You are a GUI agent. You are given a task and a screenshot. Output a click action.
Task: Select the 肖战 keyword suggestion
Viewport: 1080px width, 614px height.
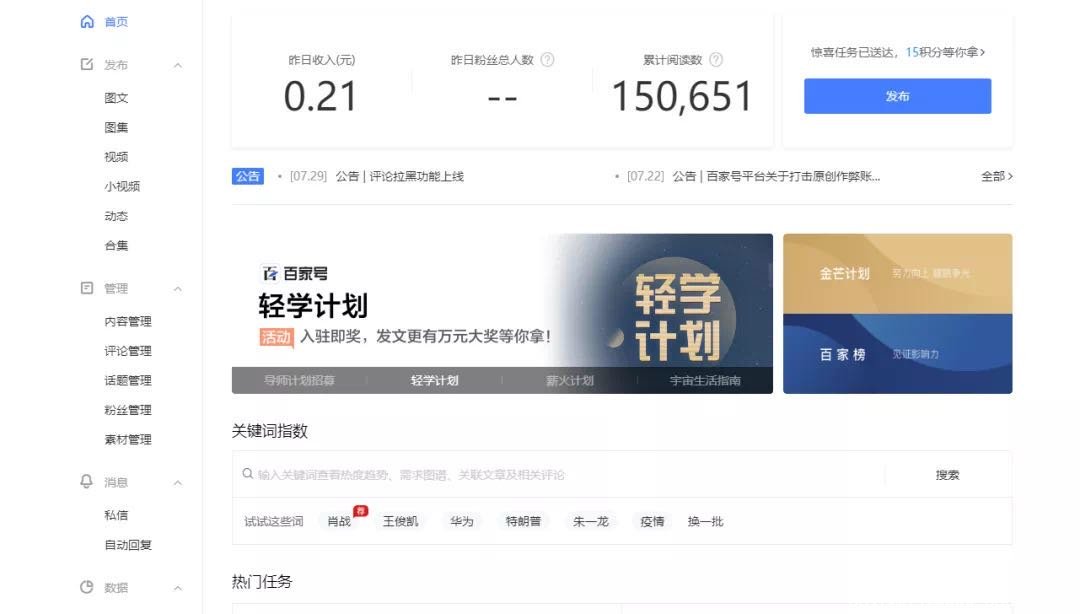coord(339,522)
